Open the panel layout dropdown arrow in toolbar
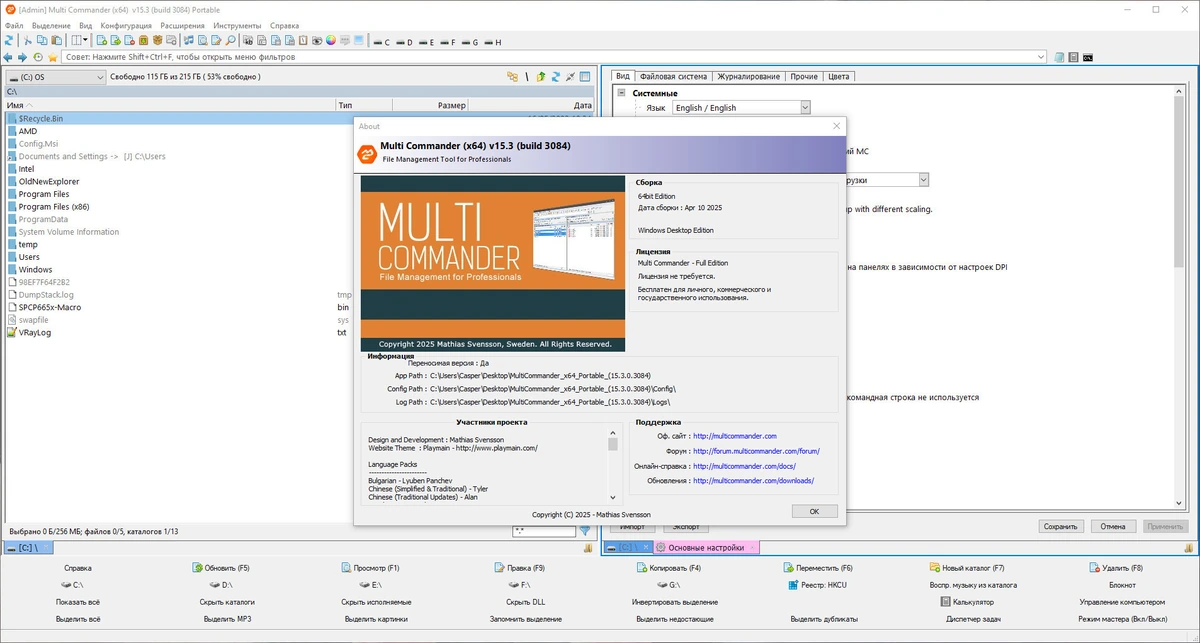The width and height of the screenshot is (1200, 643). pyautogui.click(x=86, y=41)
